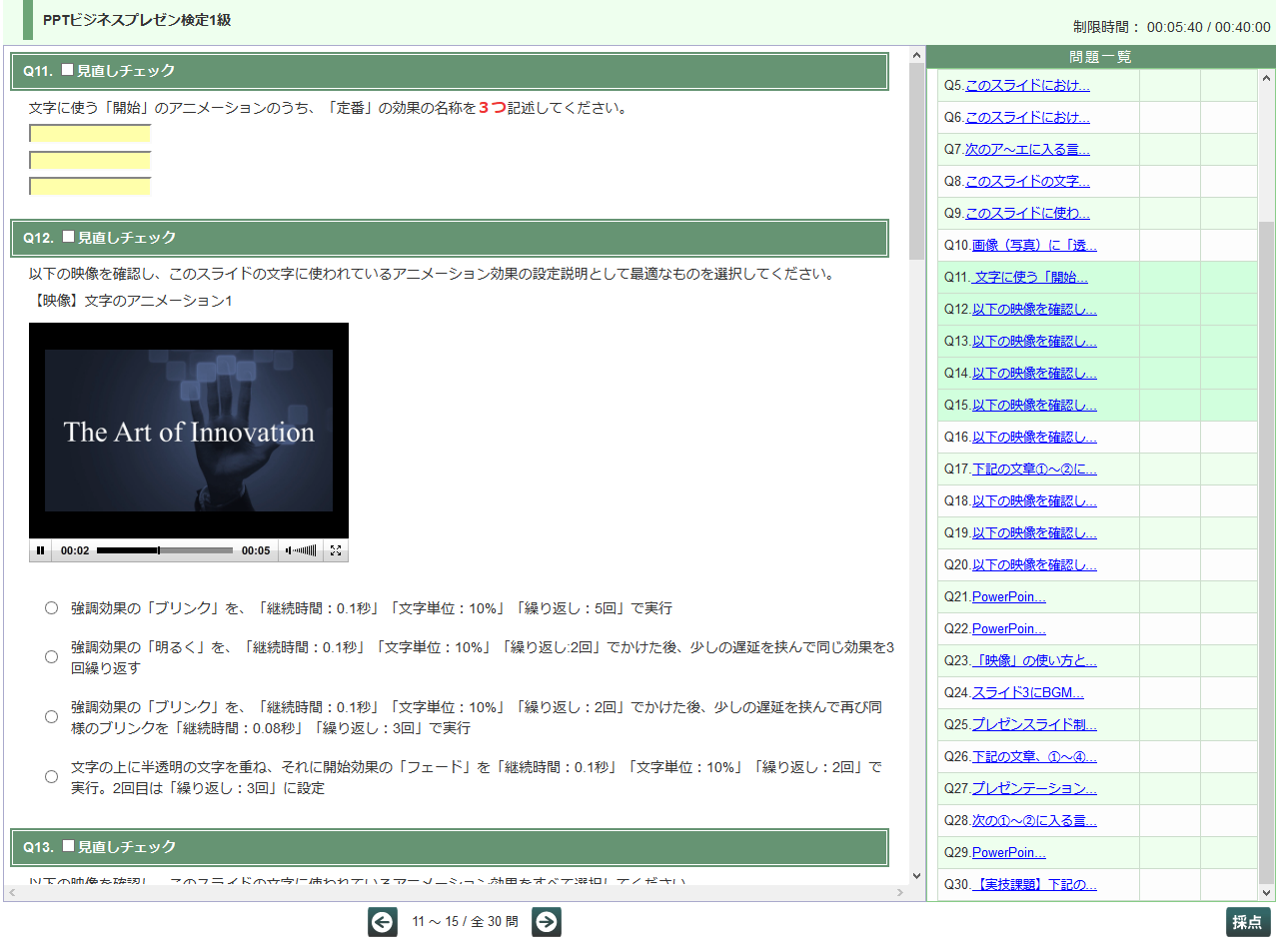This screenshot has height=952, width=1279.
Task: Pause the video with the pause icon
Action: pos(40,550)
